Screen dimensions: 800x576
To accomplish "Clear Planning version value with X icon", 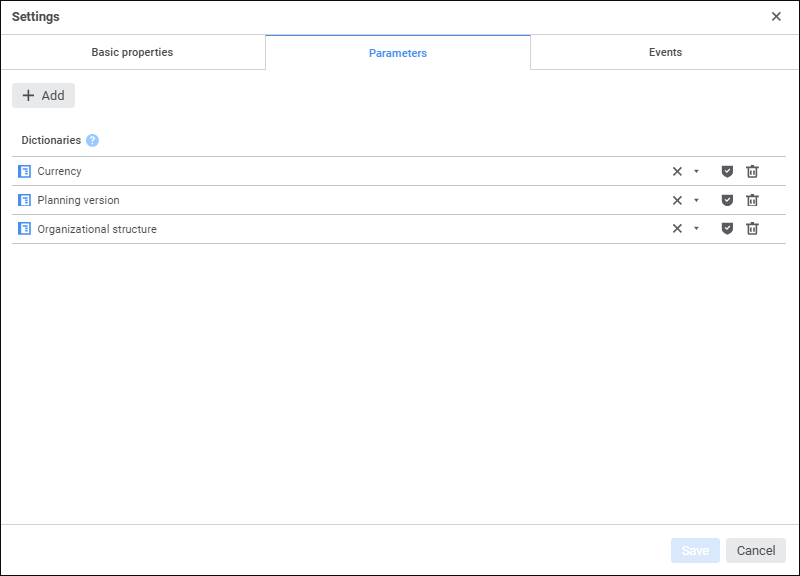I will click(677, 200).
